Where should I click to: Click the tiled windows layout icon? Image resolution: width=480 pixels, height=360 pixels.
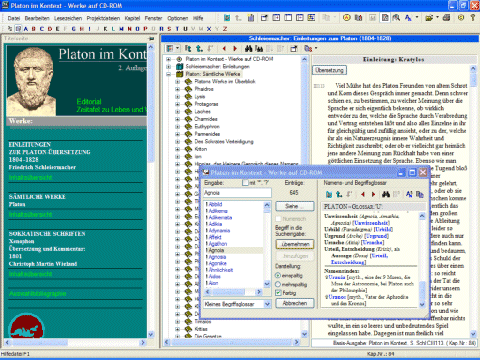click(311, 18)
